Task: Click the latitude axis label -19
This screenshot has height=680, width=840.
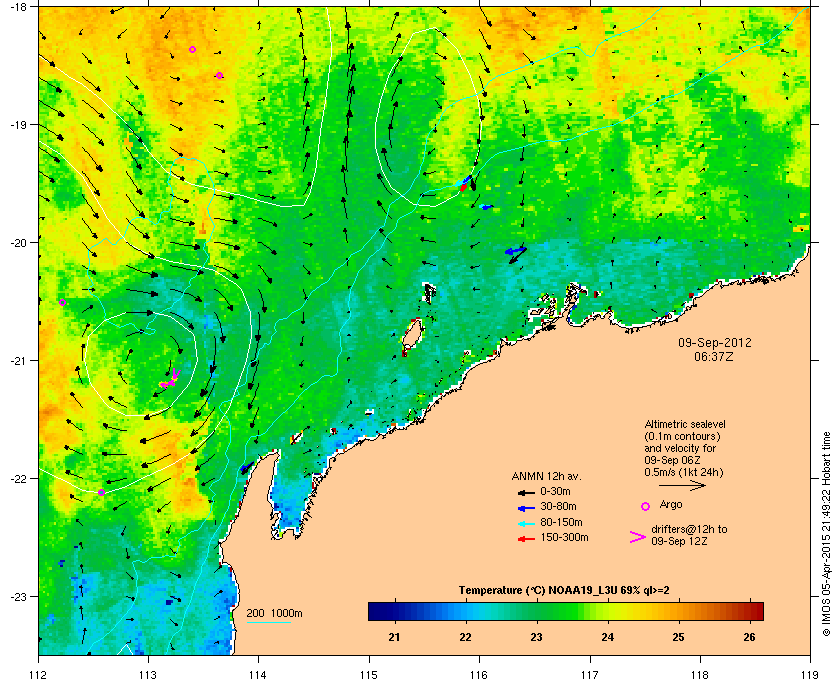Action: (18, 125)
